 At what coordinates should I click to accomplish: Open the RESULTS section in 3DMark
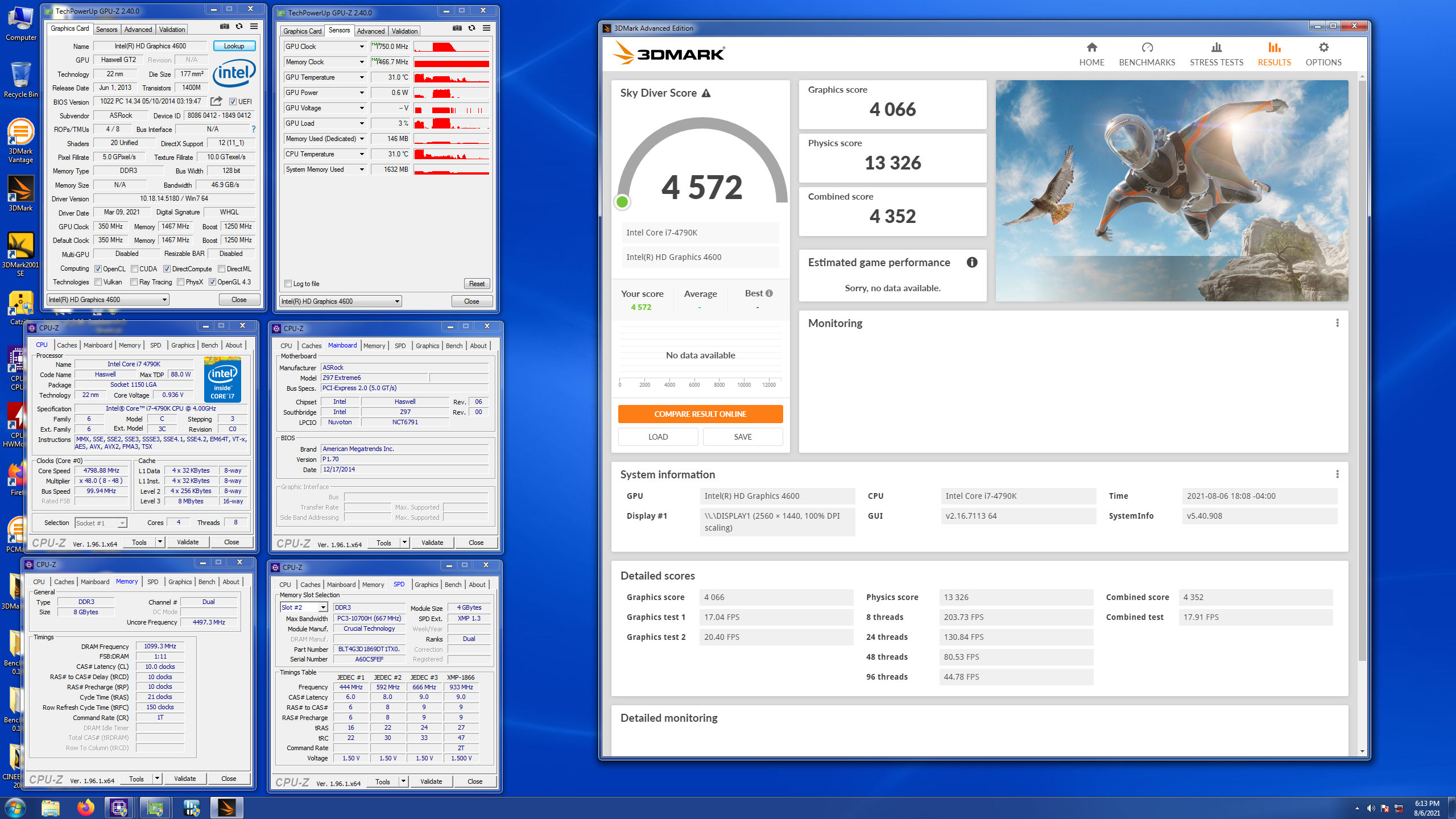(x=1274, y=55)
